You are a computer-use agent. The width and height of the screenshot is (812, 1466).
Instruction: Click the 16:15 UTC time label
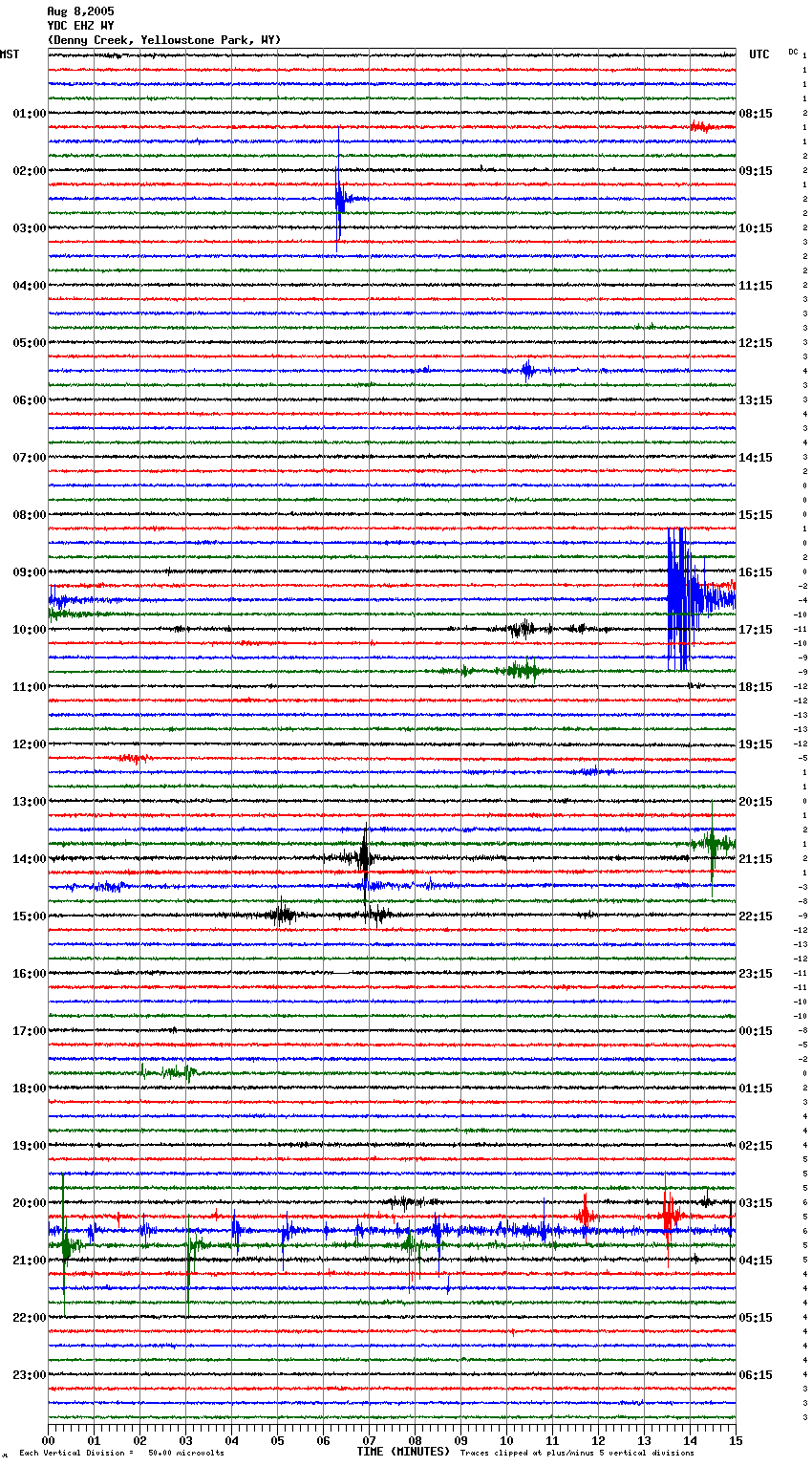tap(756, 572)
